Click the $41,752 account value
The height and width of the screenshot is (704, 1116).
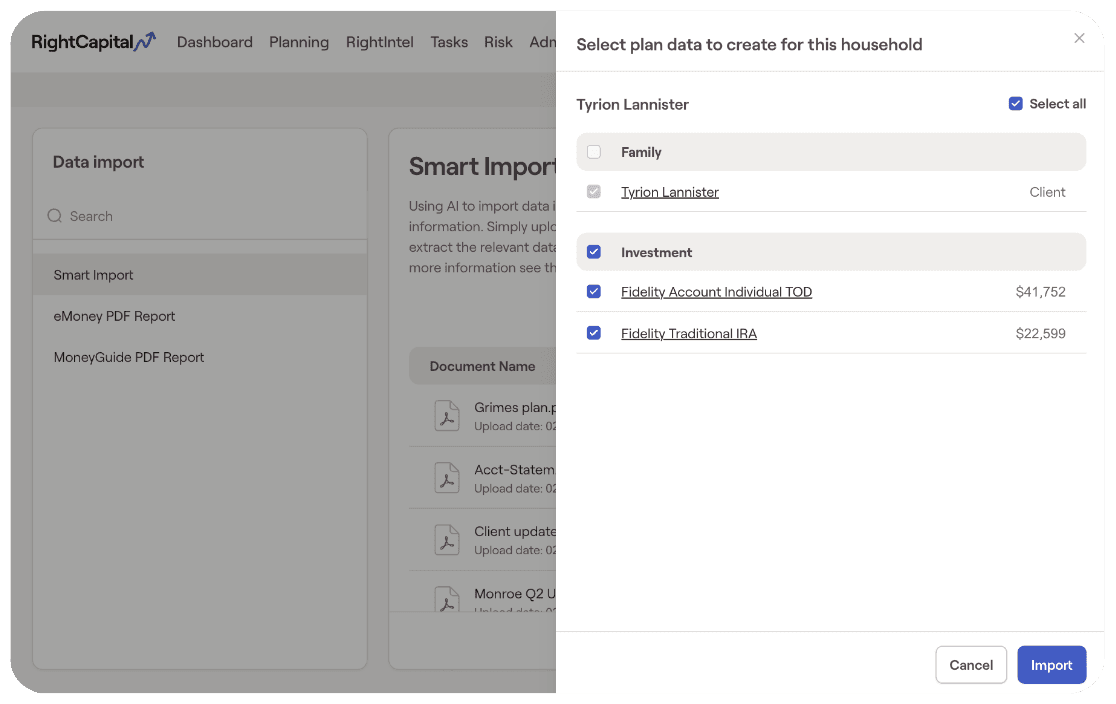click(1040, 292)
